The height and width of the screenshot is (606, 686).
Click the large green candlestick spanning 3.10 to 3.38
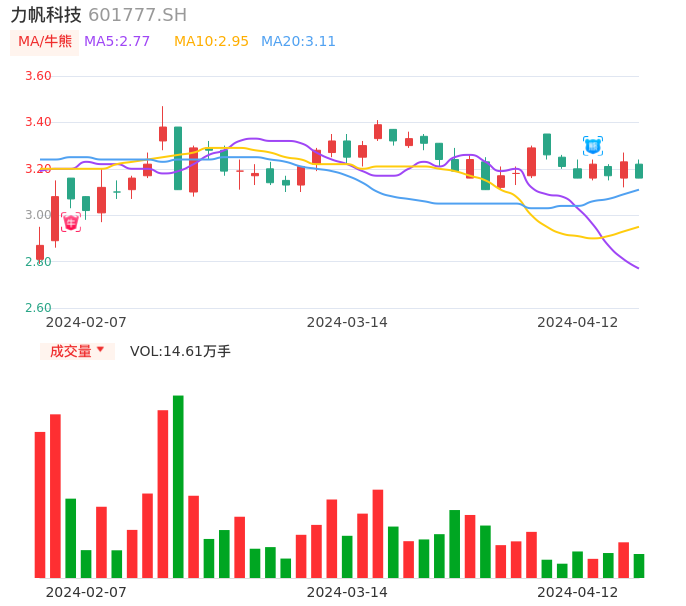point(178,158)
